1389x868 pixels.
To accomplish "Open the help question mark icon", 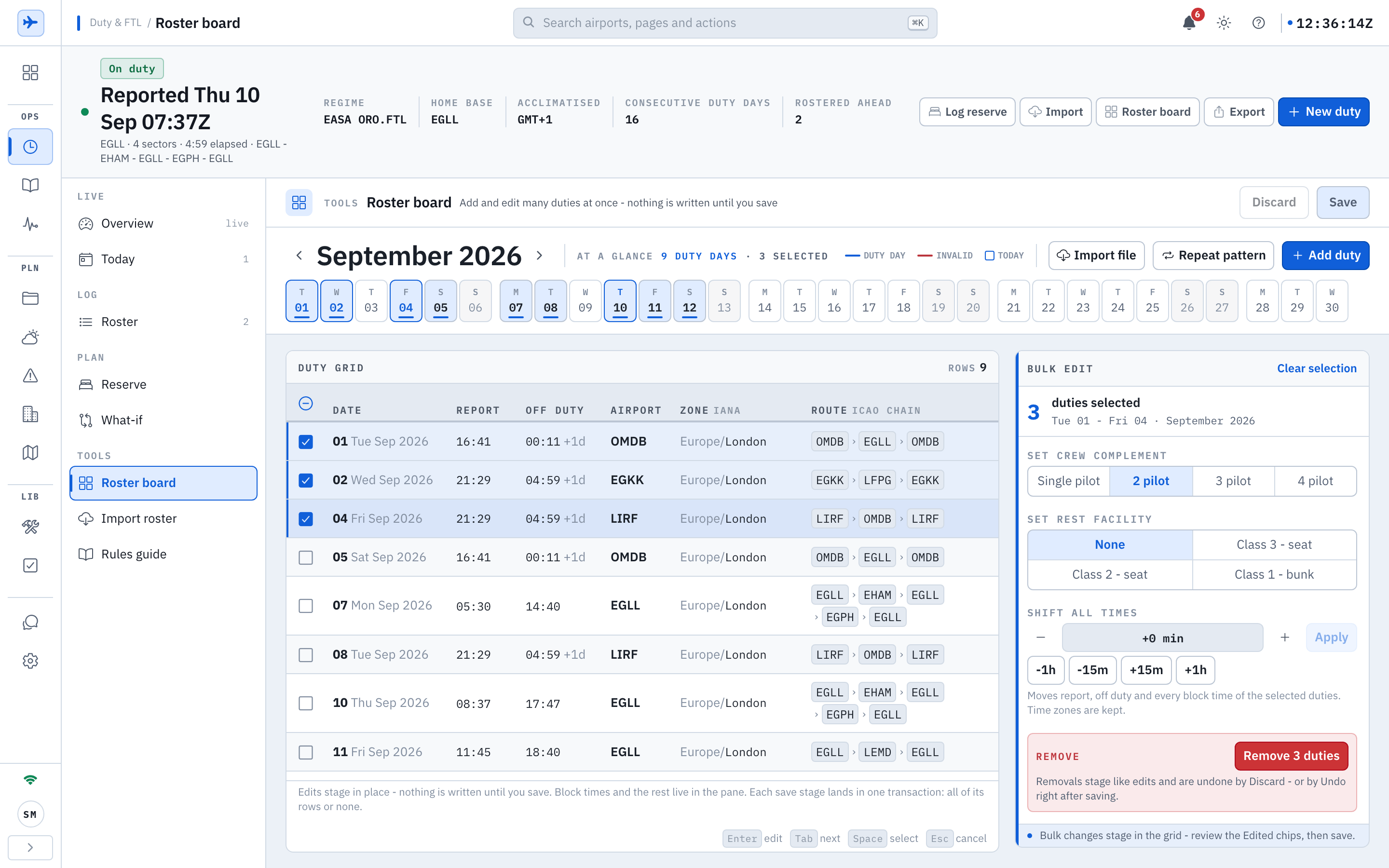I will pyautogui.click(x=1258, y=23).
